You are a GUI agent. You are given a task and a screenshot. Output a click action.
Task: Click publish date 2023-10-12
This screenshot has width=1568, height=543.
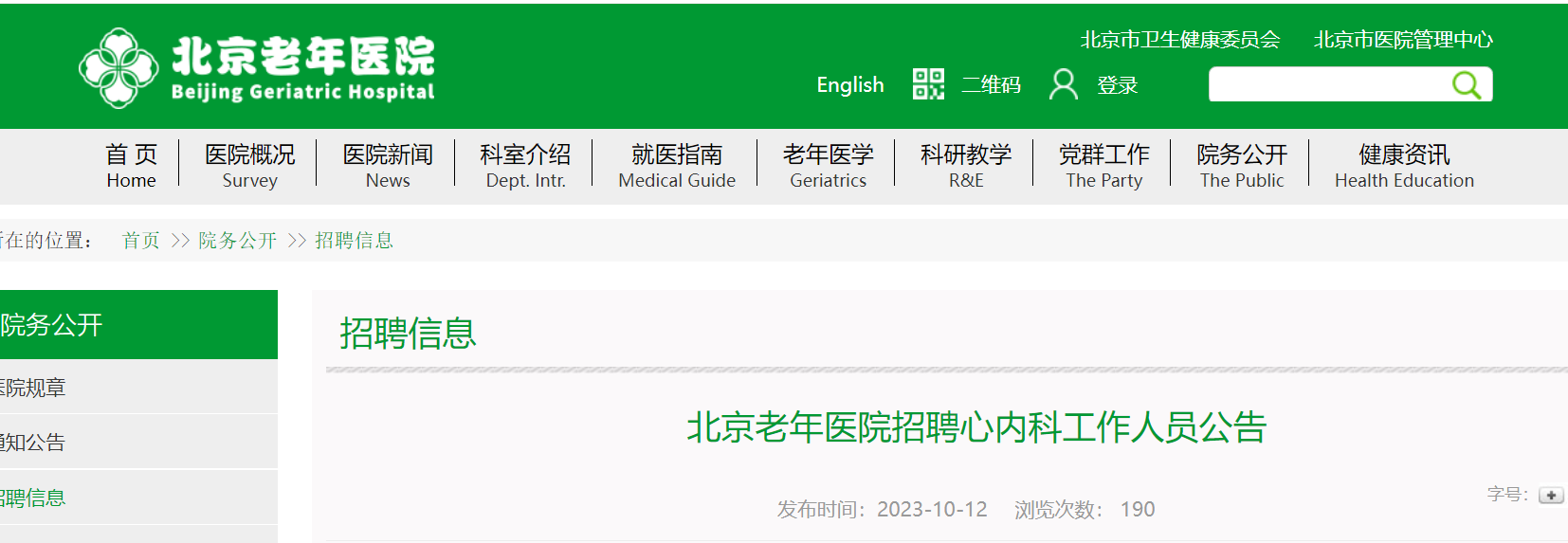point(932,510)
